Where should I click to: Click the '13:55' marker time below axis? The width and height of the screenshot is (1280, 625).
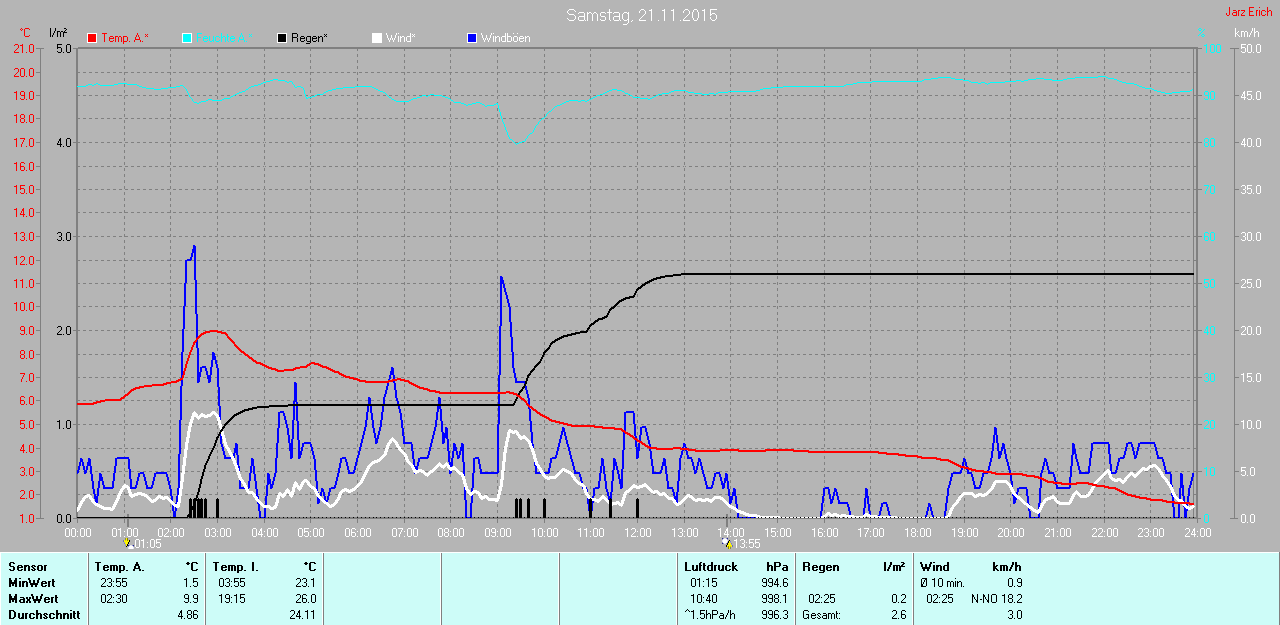[x=747, y=545]
